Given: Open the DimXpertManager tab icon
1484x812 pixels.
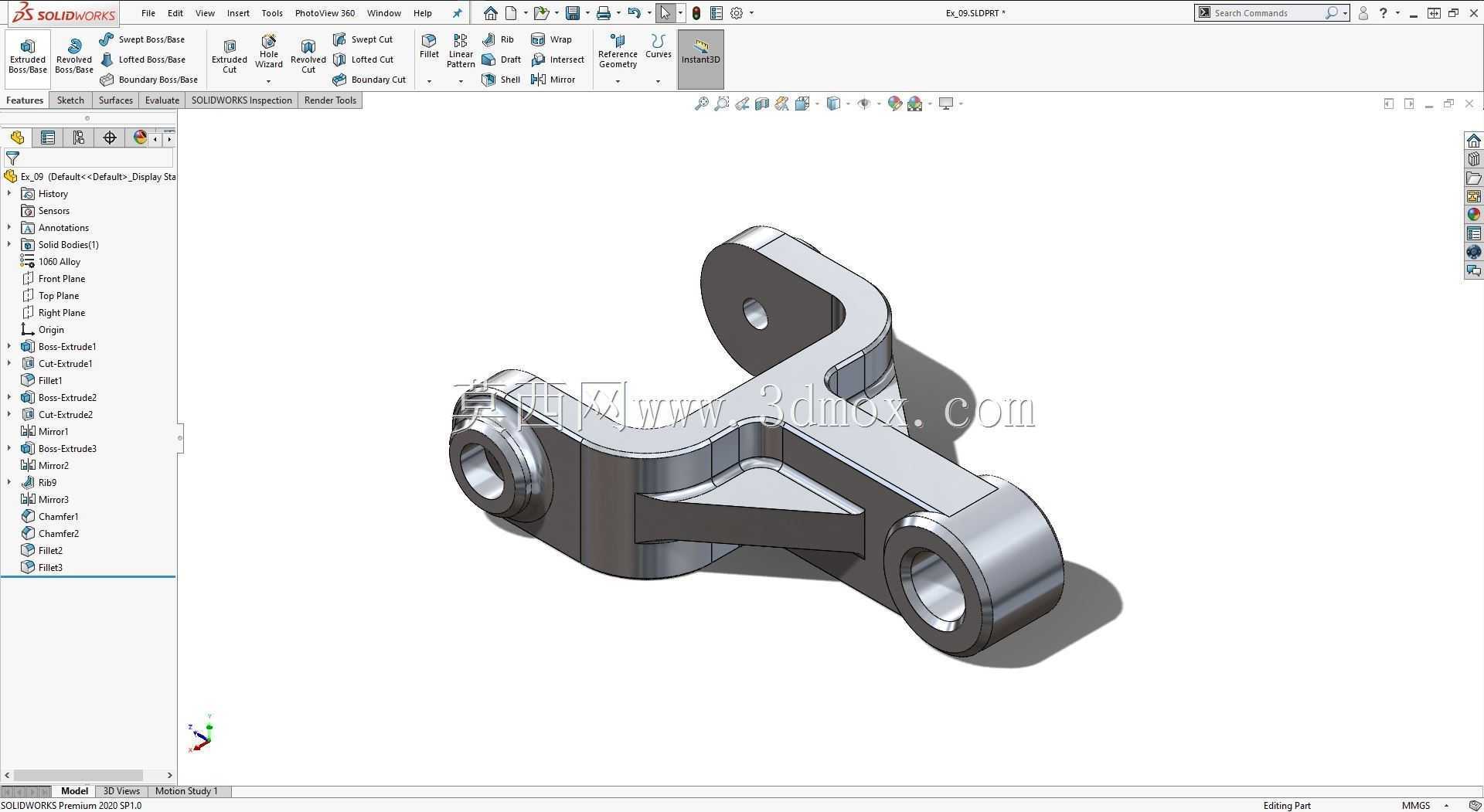Looking at the screenshot, I should (x=110, y=138).
